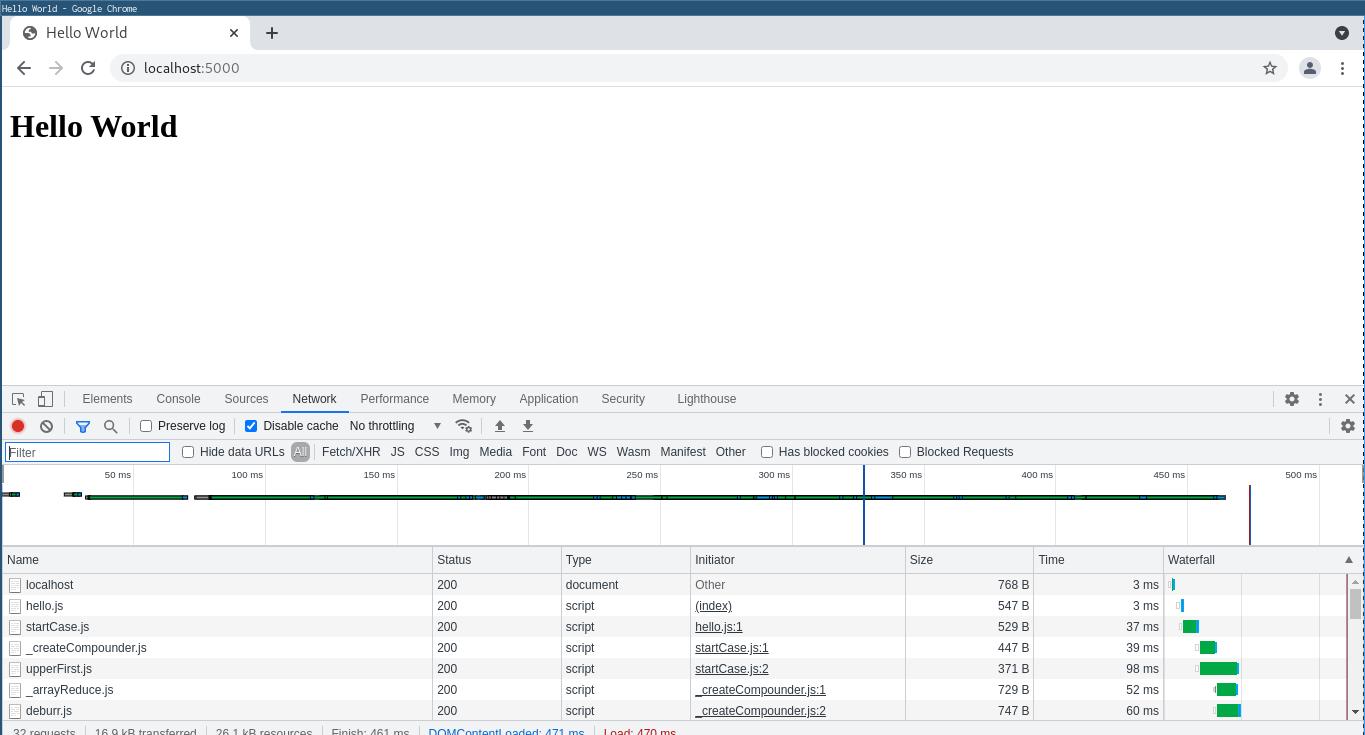Open the Sources tab
The image size is (1365, 735).
pos(246,399)
